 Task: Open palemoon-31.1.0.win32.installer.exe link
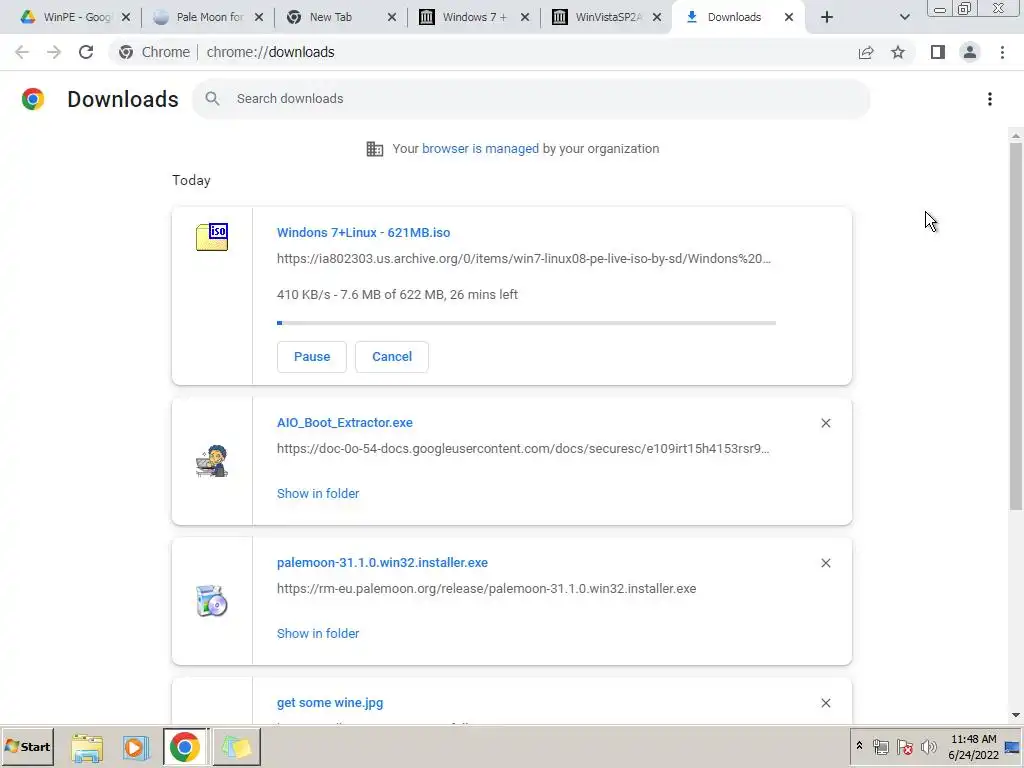tap(382, 562)
